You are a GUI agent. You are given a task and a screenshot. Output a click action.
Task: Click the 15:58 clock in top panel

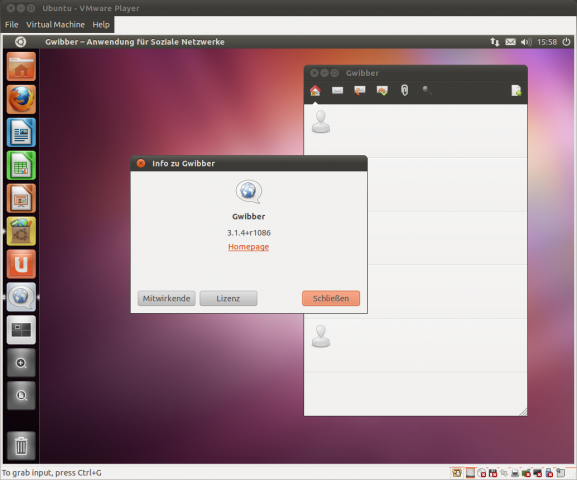coord(547,42)
